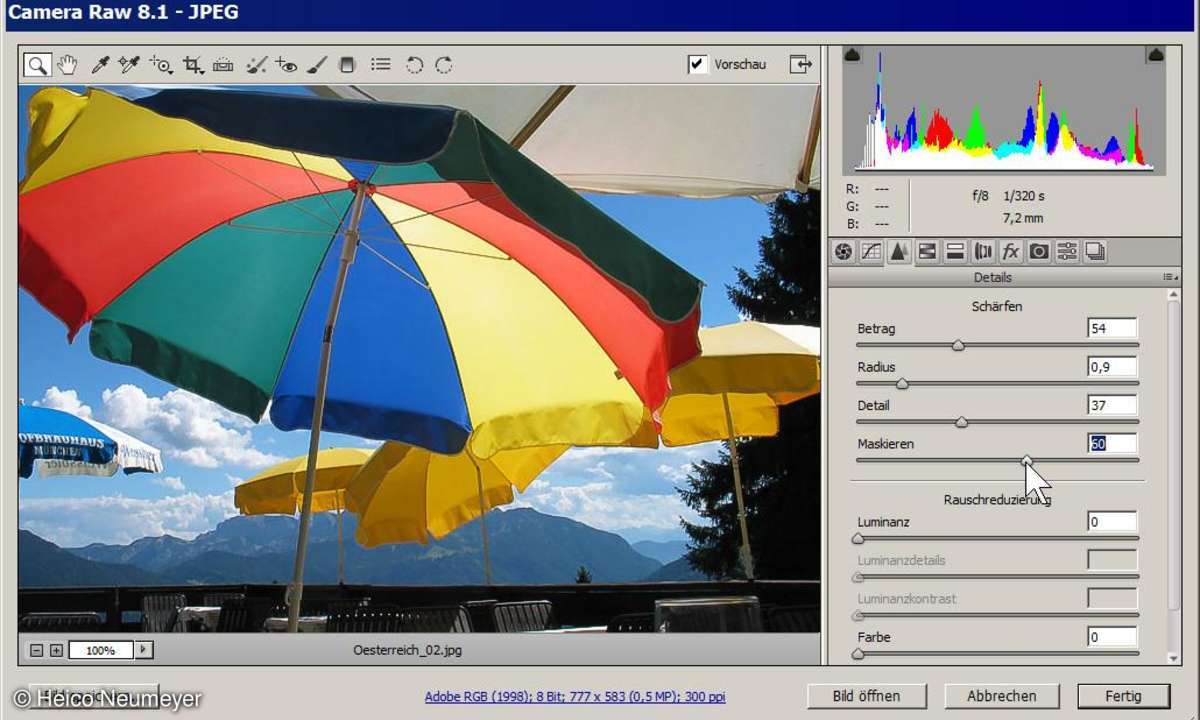Open the Tone Curve tab
The width and height of the screenshot is (1200, 720).
pos(871,251)
